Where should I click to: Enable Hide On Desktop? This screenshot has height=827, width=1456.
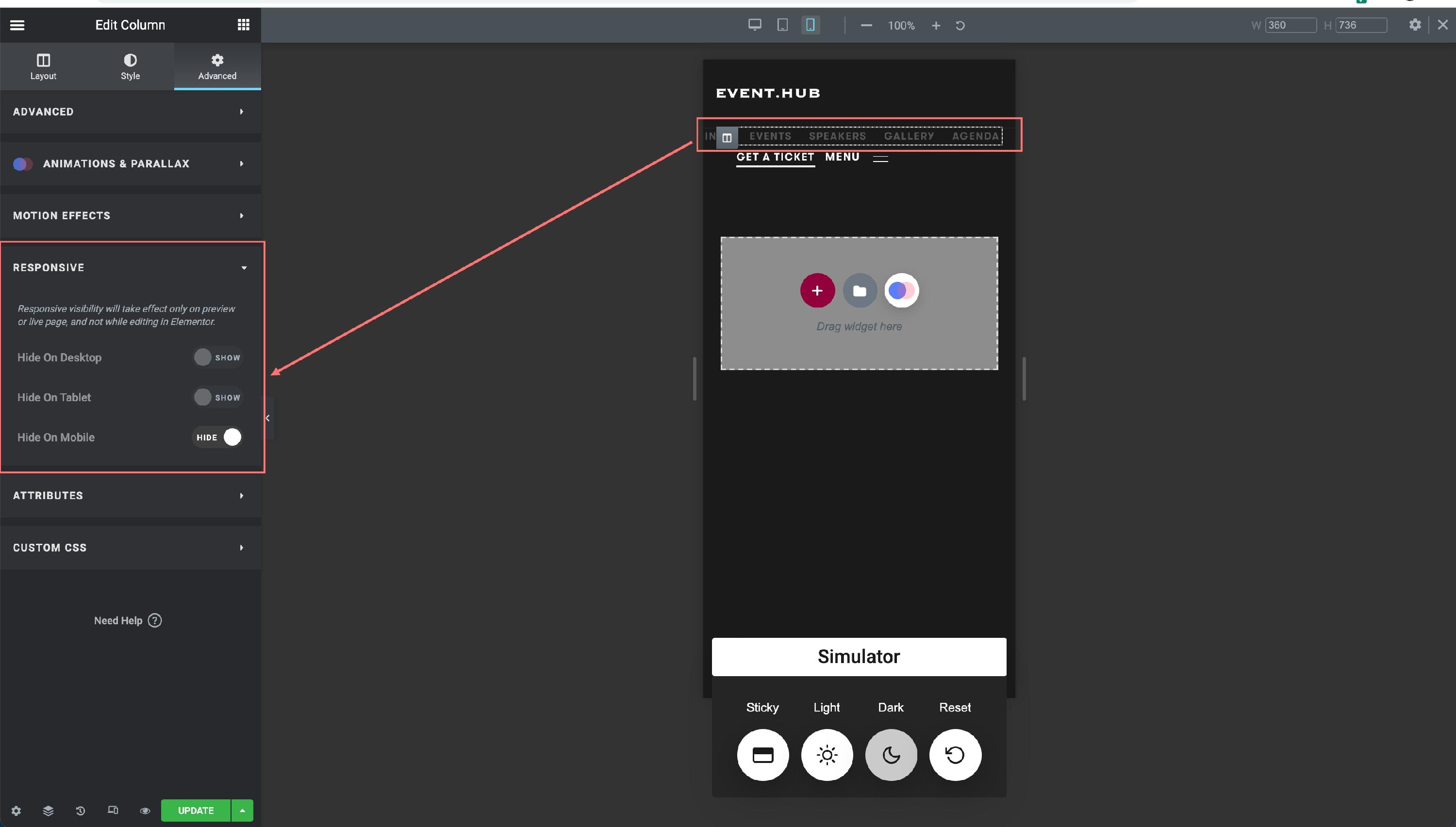tap(217, 357)
